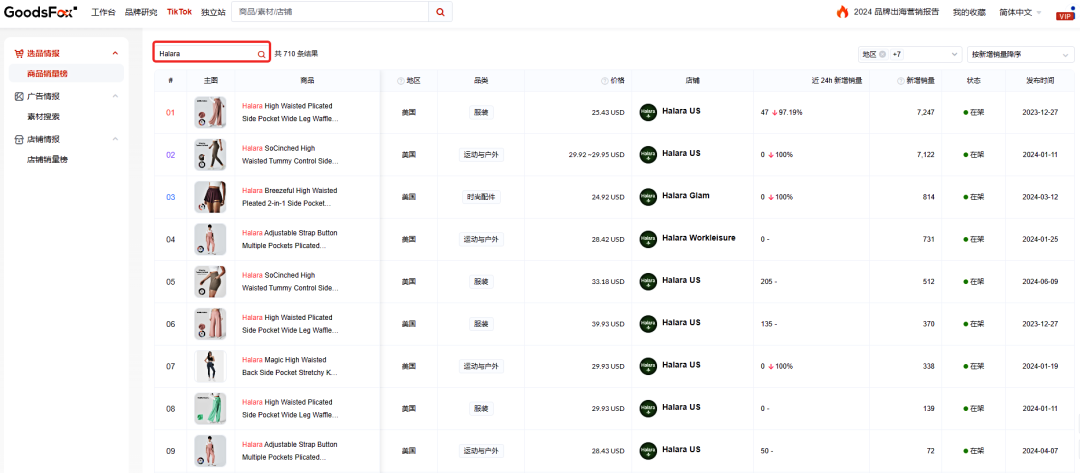
Task: Click the 共 710 条结果 result count
Action: 296,54
